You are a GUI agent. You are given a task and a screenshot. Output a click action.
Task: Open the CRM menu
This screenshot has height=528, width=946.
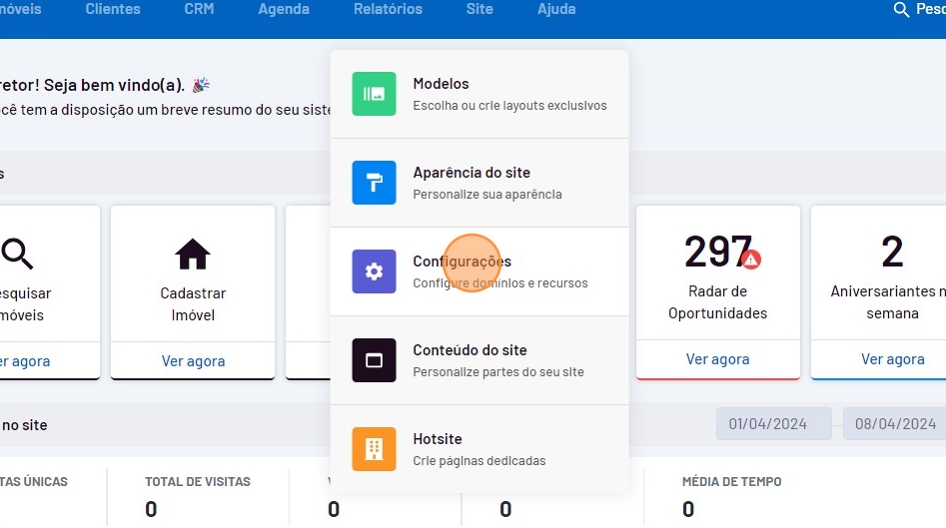tap(199, 9)
